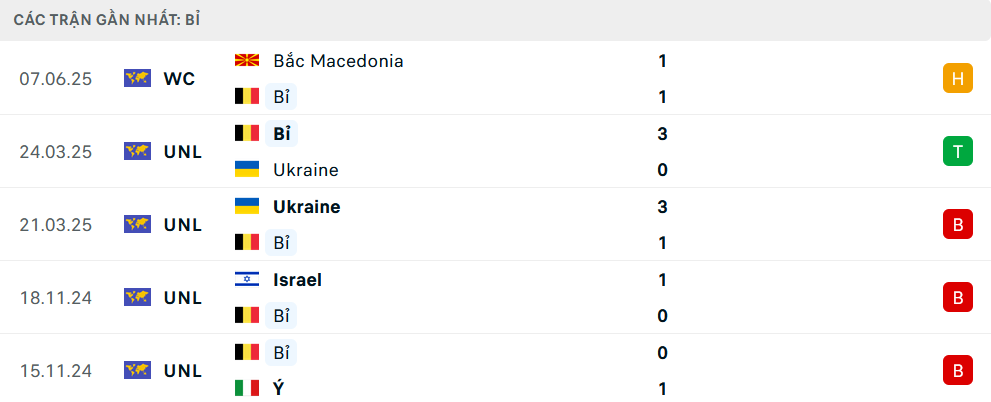Viewport: 991px width, 402px height.
Task: Click the Các trận gần nhất: Bỉ header
Action: tap(107, 20)
